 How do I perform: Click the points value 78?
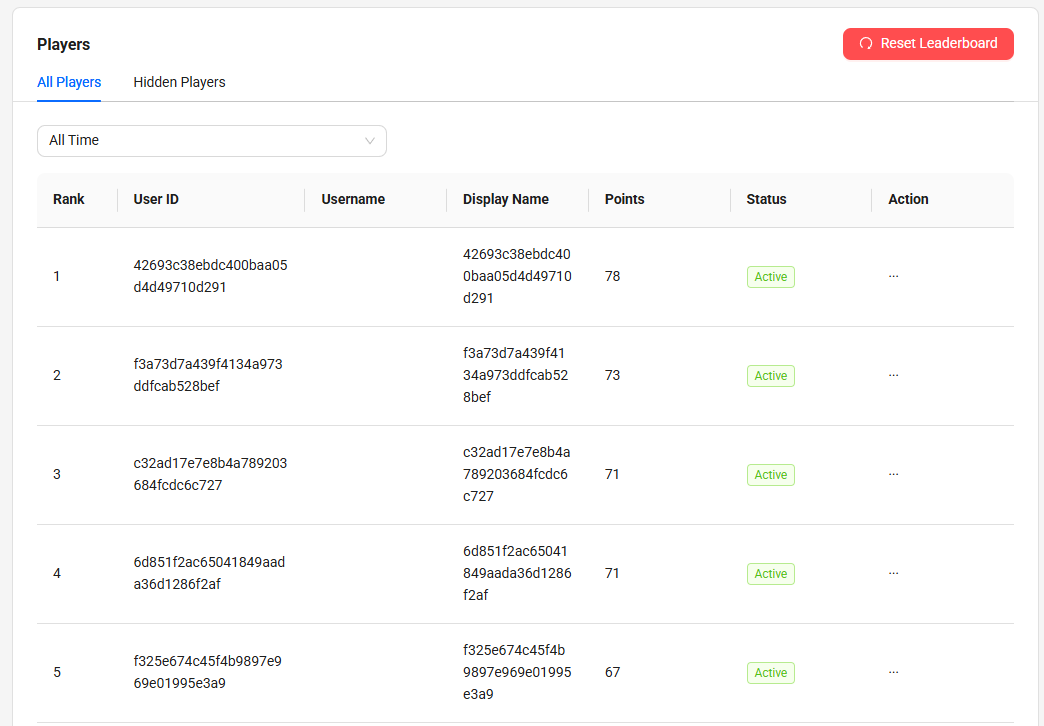point(613,276)
